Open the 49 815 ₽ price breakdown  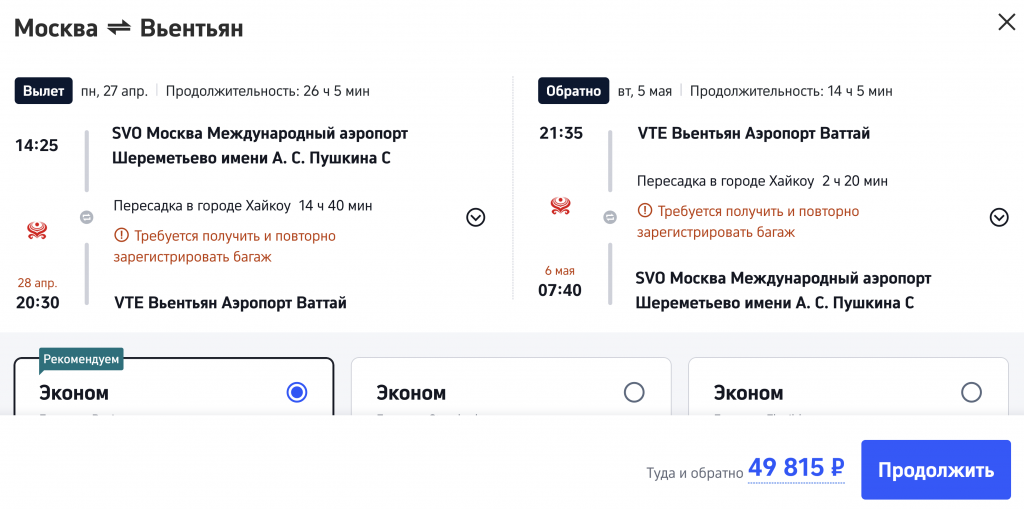(x=797, y=468)
